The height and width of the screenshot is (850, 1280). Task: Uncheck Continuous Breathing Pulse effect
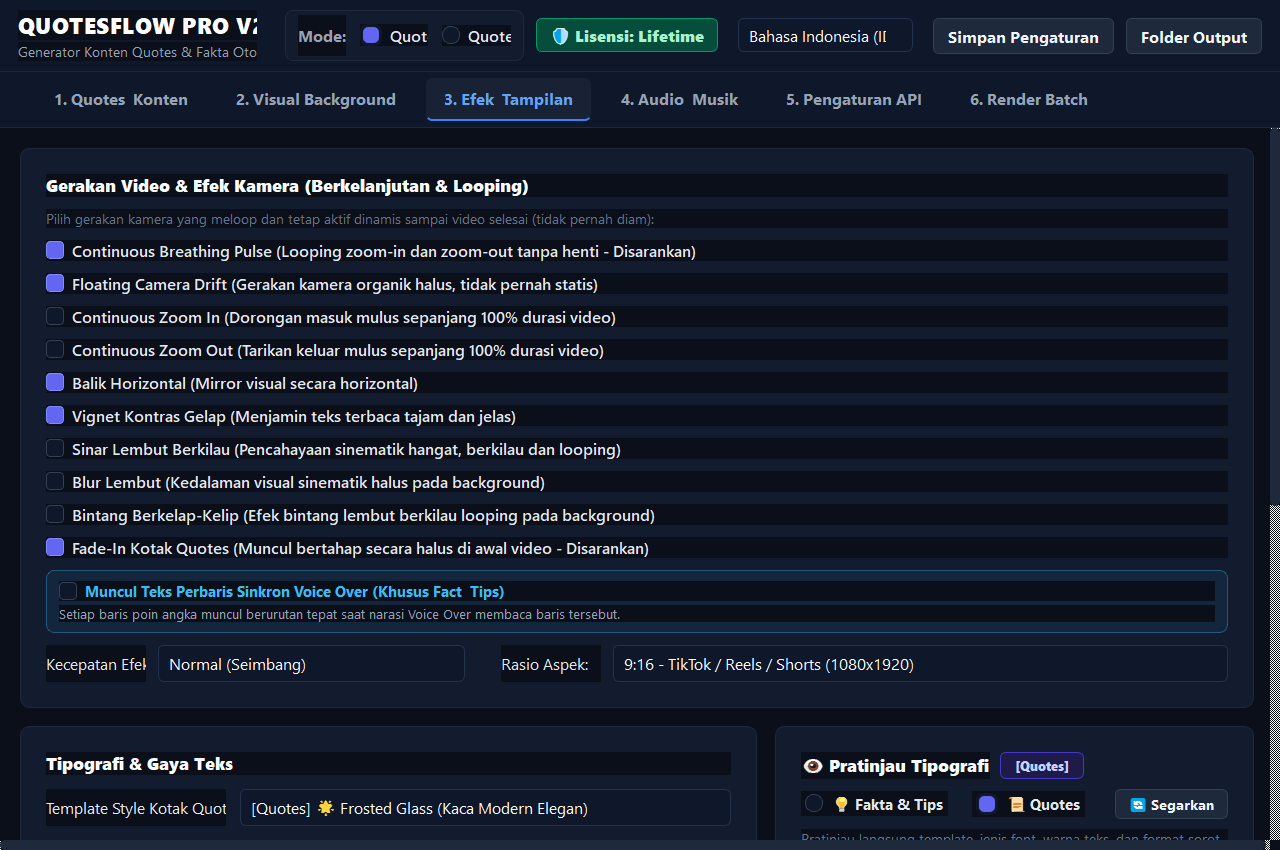55,251
